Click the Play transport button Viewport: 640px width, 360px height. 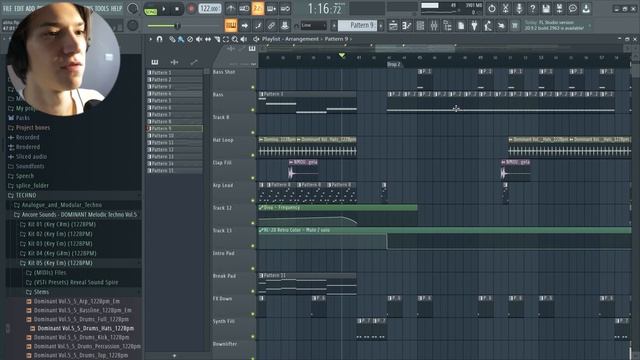(164, 9)
